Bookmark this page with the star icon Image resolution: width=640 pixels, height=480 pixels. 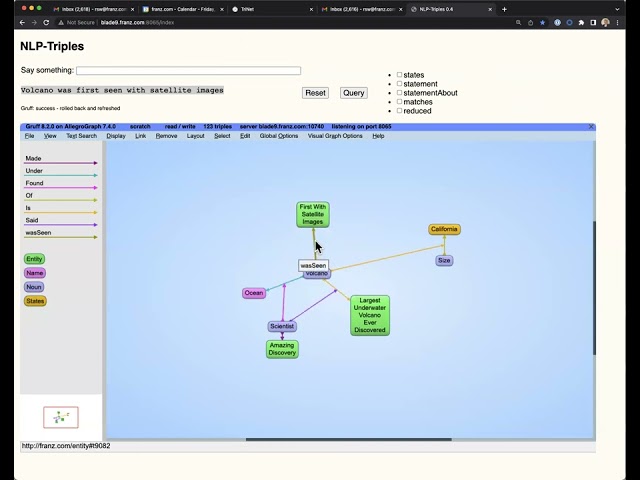pyautogui.click(x=542, y=23)
